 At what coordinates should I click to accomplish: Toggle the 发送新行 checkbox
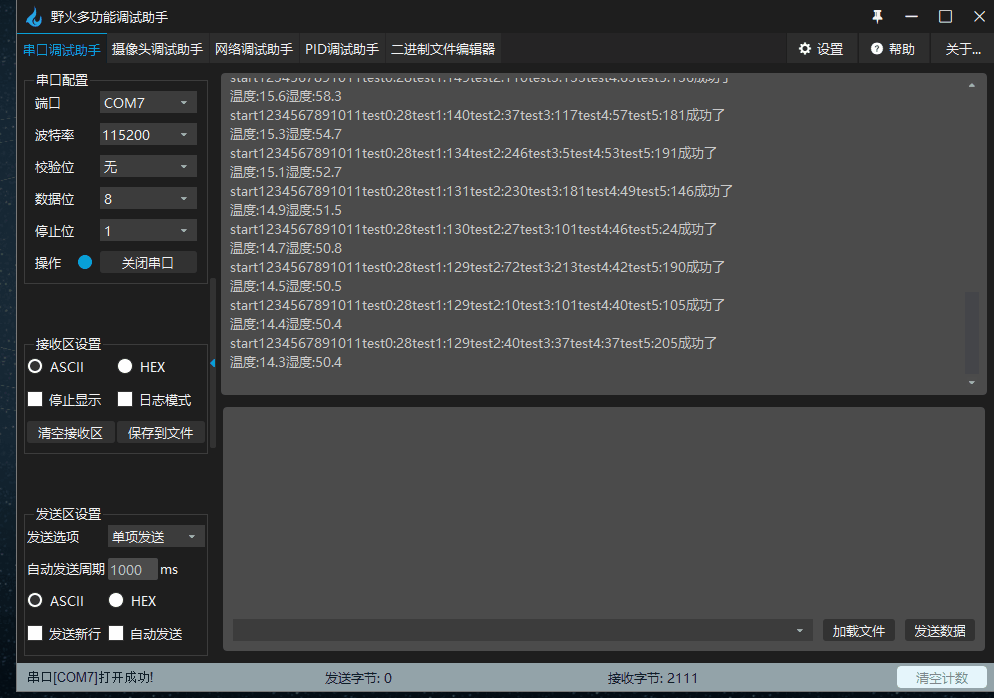[36, 633]
